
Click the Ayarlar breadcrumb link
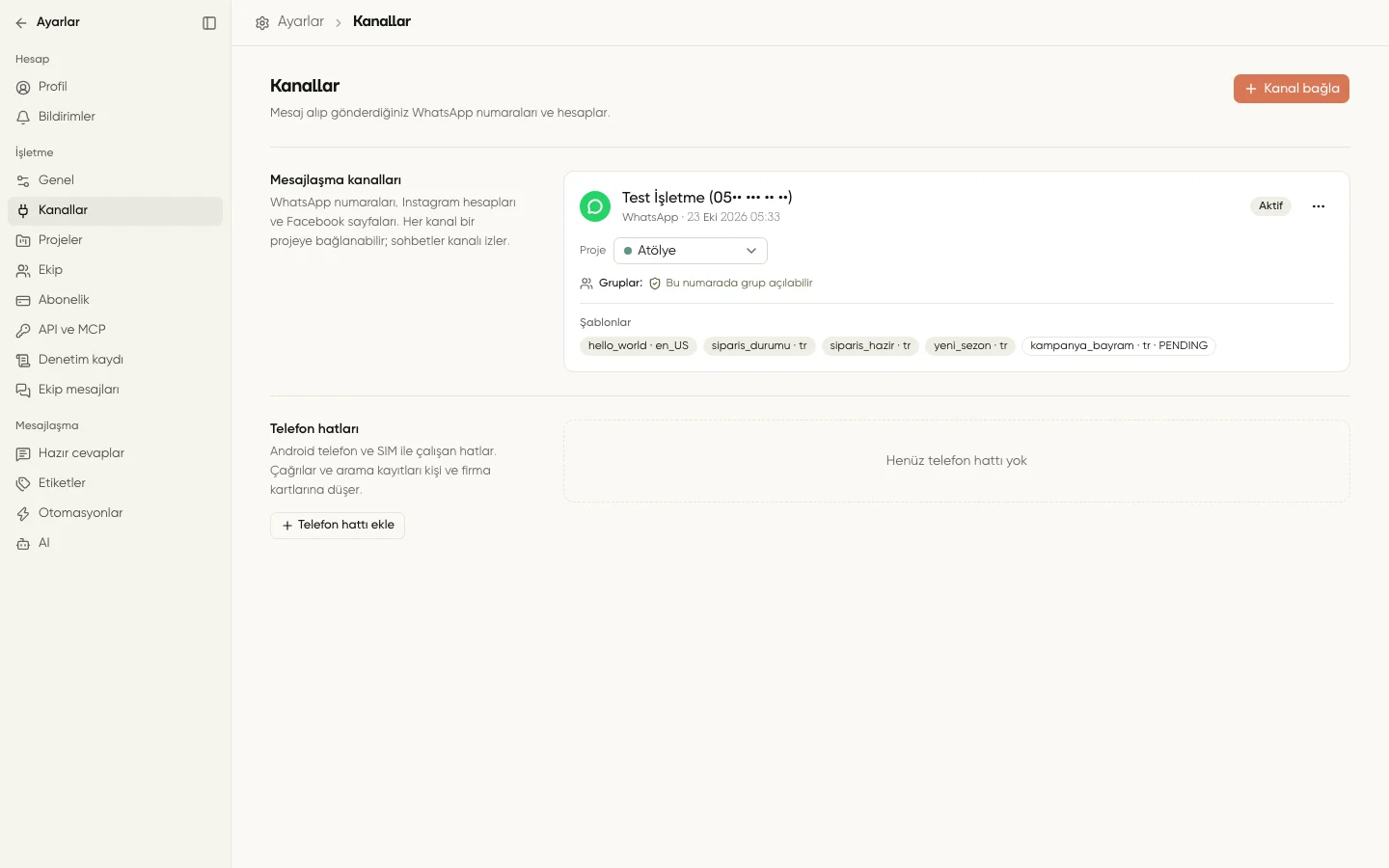[301, 21]
